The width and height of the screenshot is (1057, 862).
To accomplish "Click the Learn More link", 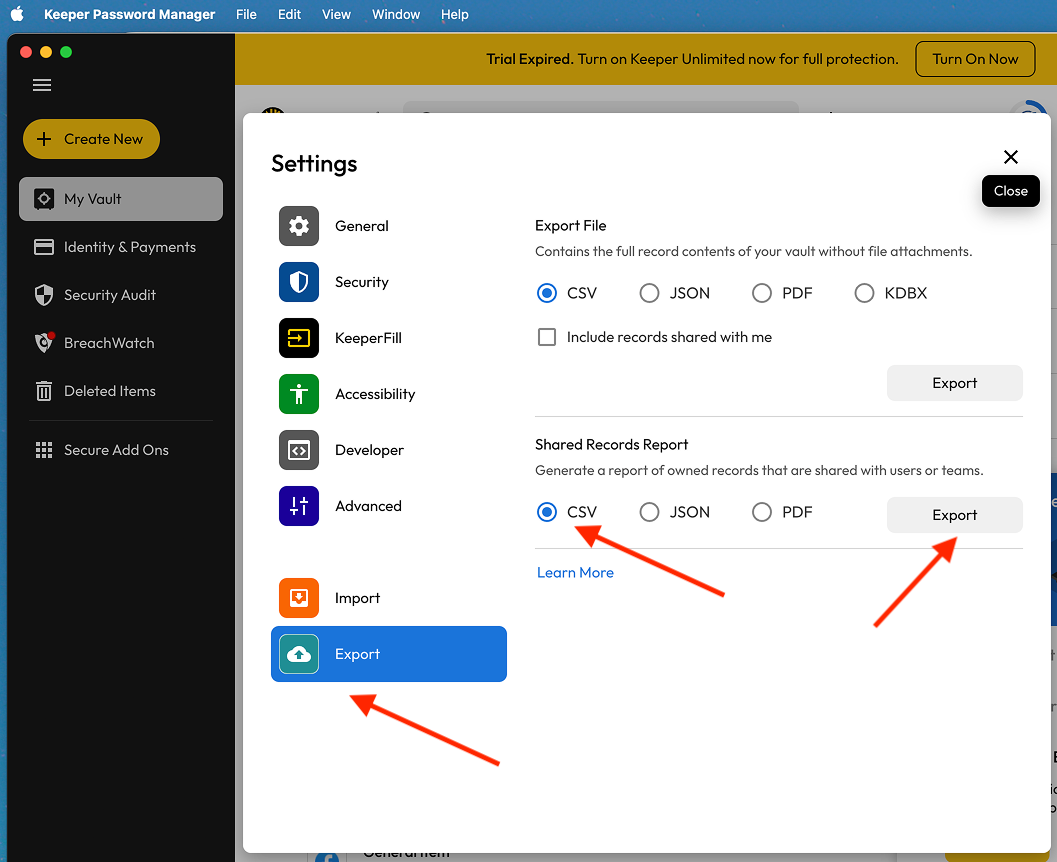I will [x=575, y=572].
